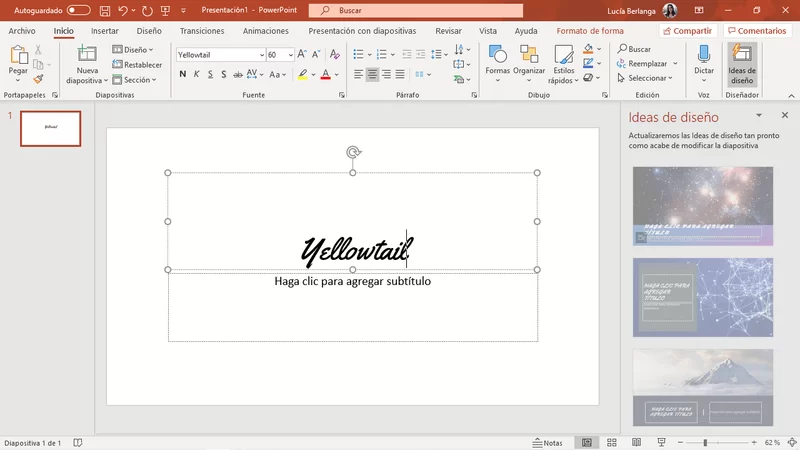The width and height of the screenshot is (800, 450).
Task: Apply text shadow S icon
Action: click(x=223, y=74)
